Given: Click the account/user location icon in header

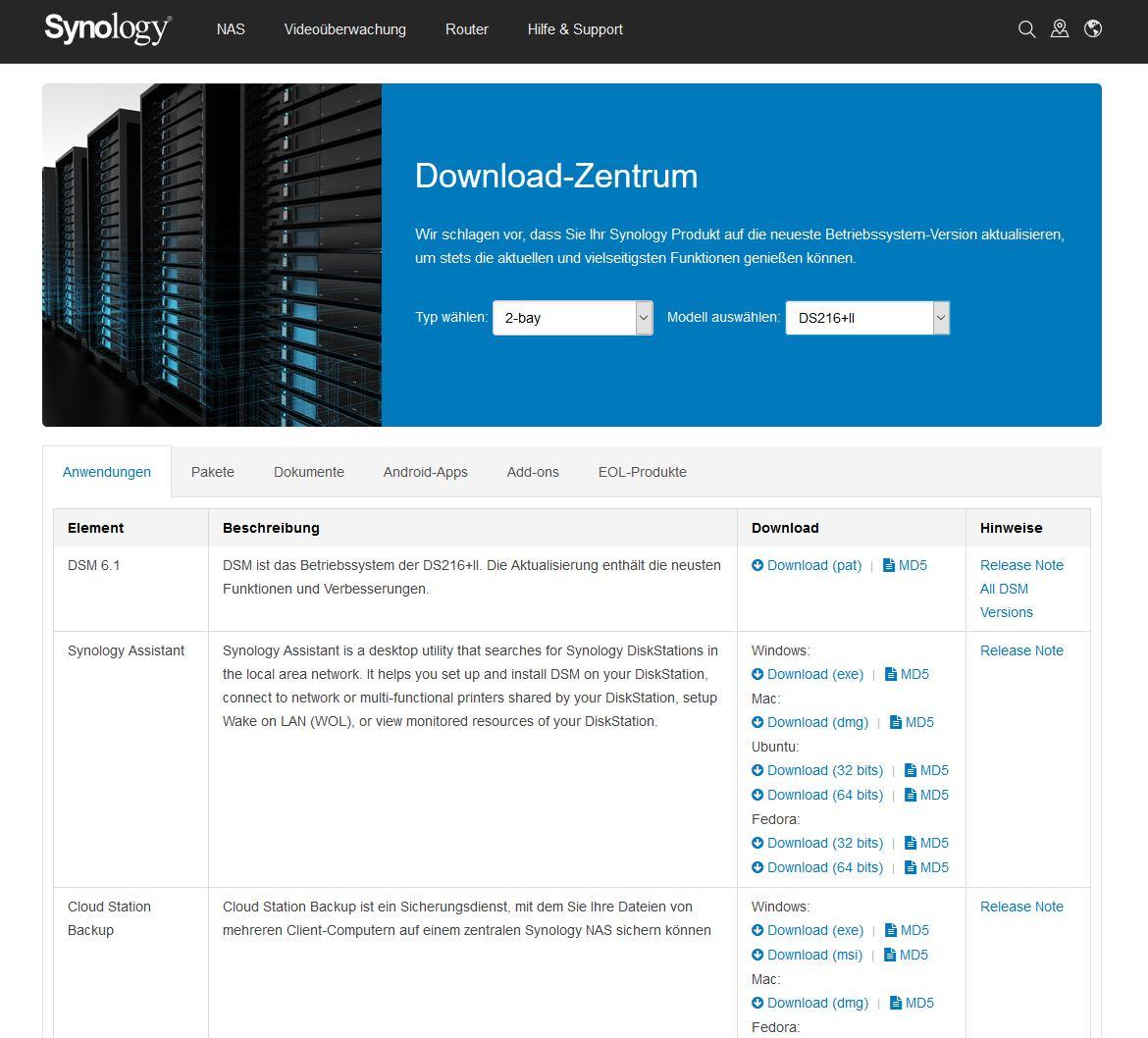Looking at the screenshot, I should 1060,28.
